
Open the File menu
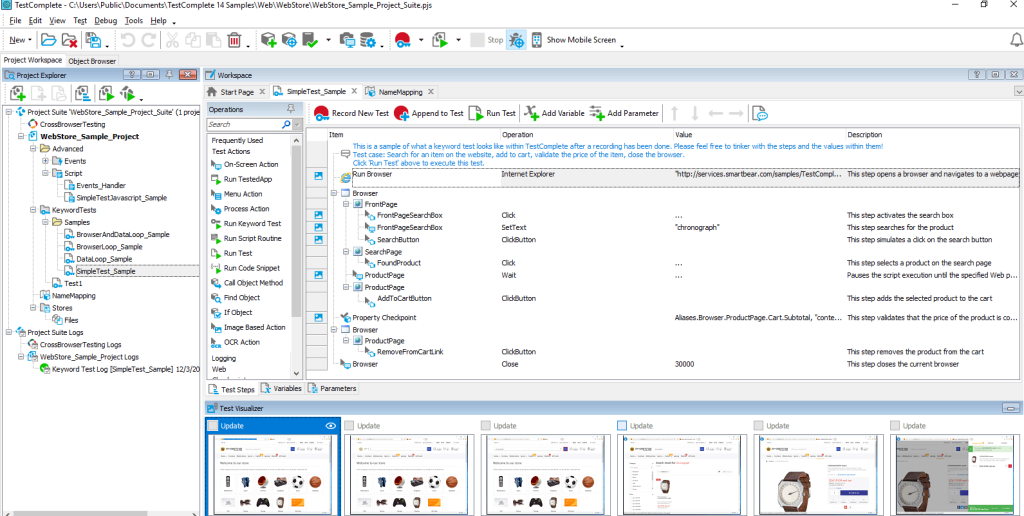[x=16, y=20]
